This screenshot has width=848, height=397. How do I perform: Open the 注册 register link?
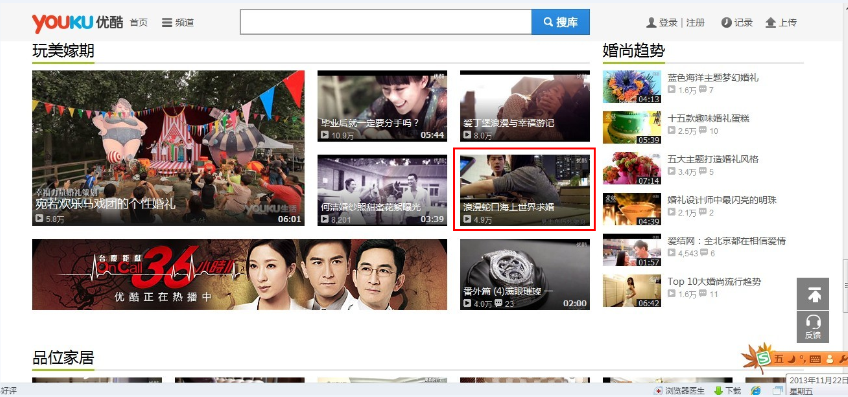point(695,23)
